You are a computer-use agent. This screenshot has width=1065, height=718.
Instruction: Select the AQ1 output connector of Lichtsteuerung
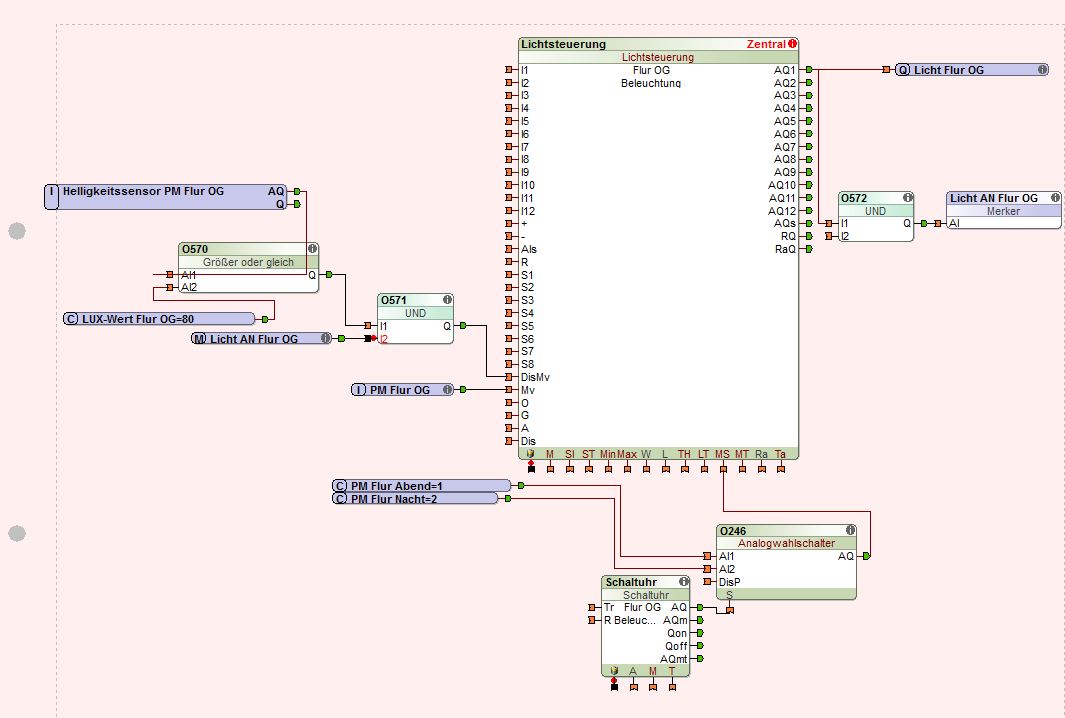(809, 69)
